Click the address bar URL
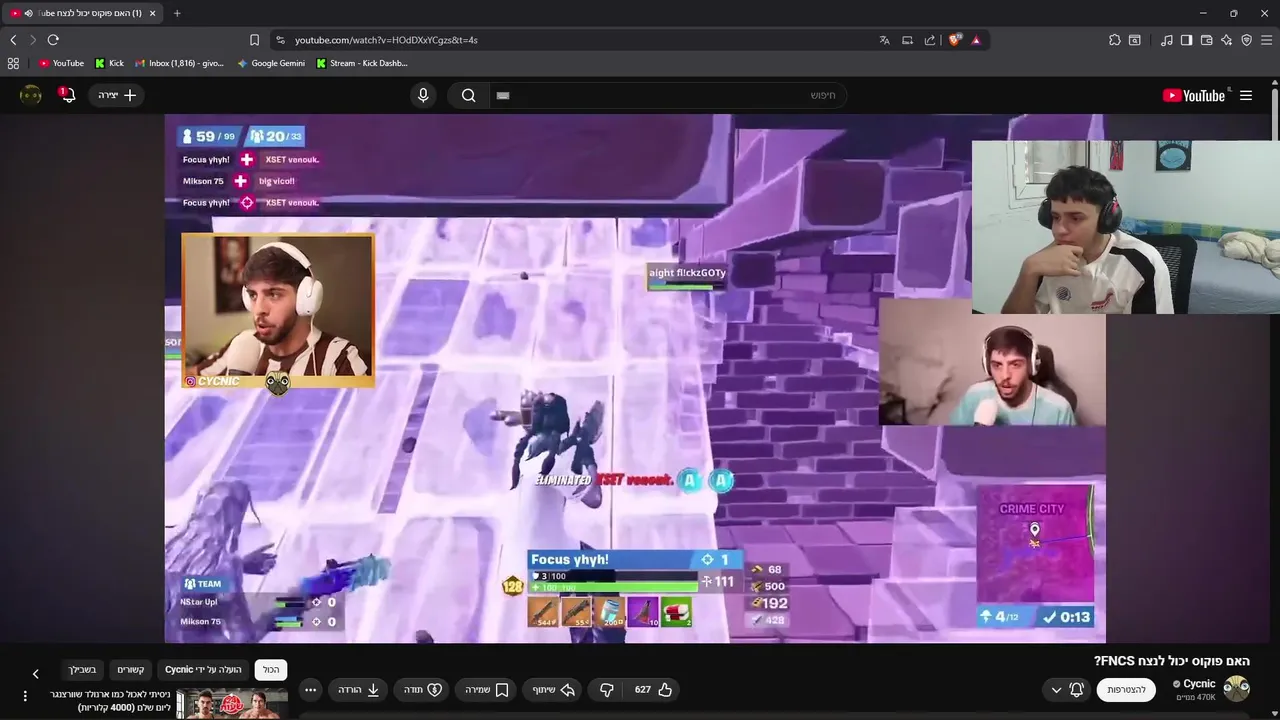The image size is (1280, 720). click(386, 40)
